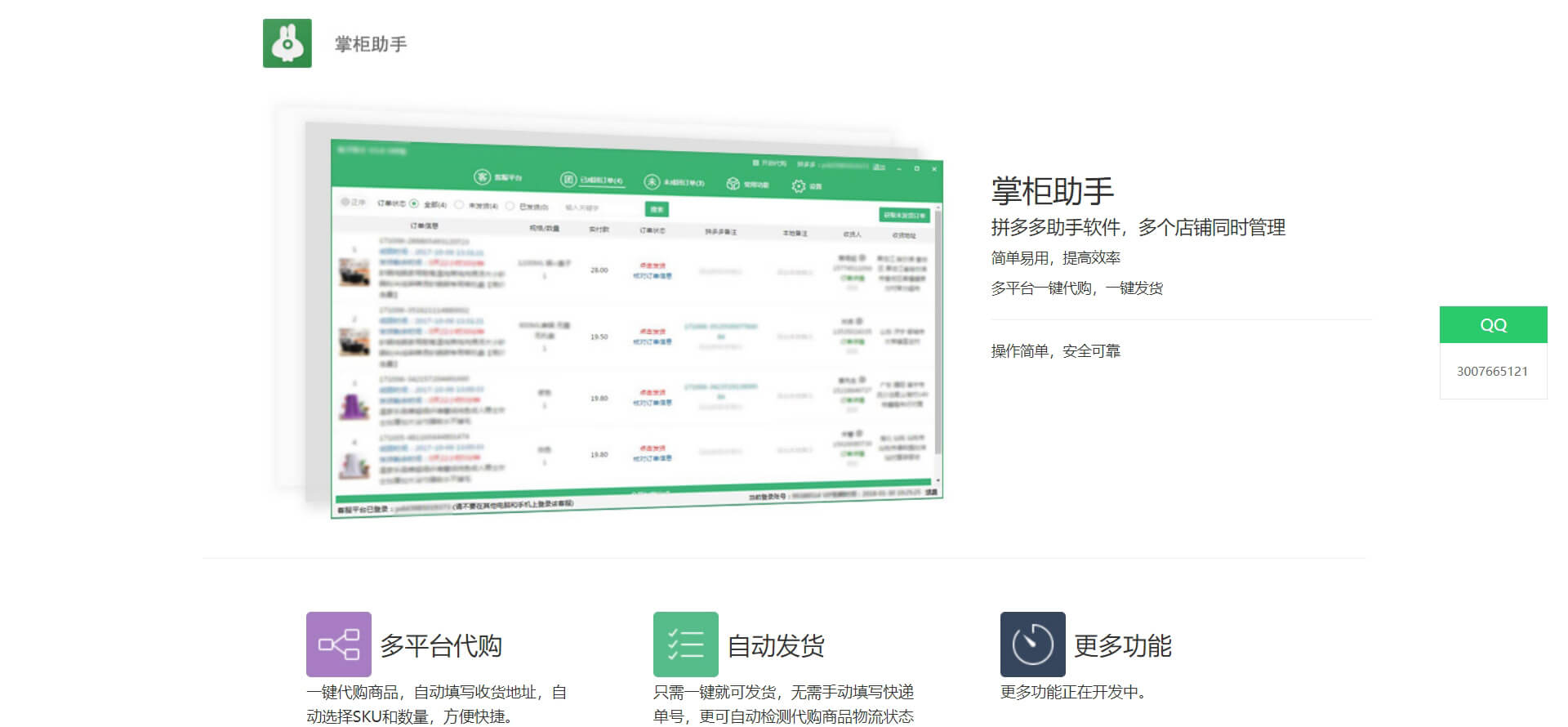This screenshot has width=1568, height=727.
Task: Click the green auto-shipping checklist icon
Action: click(x=685, y=644)
